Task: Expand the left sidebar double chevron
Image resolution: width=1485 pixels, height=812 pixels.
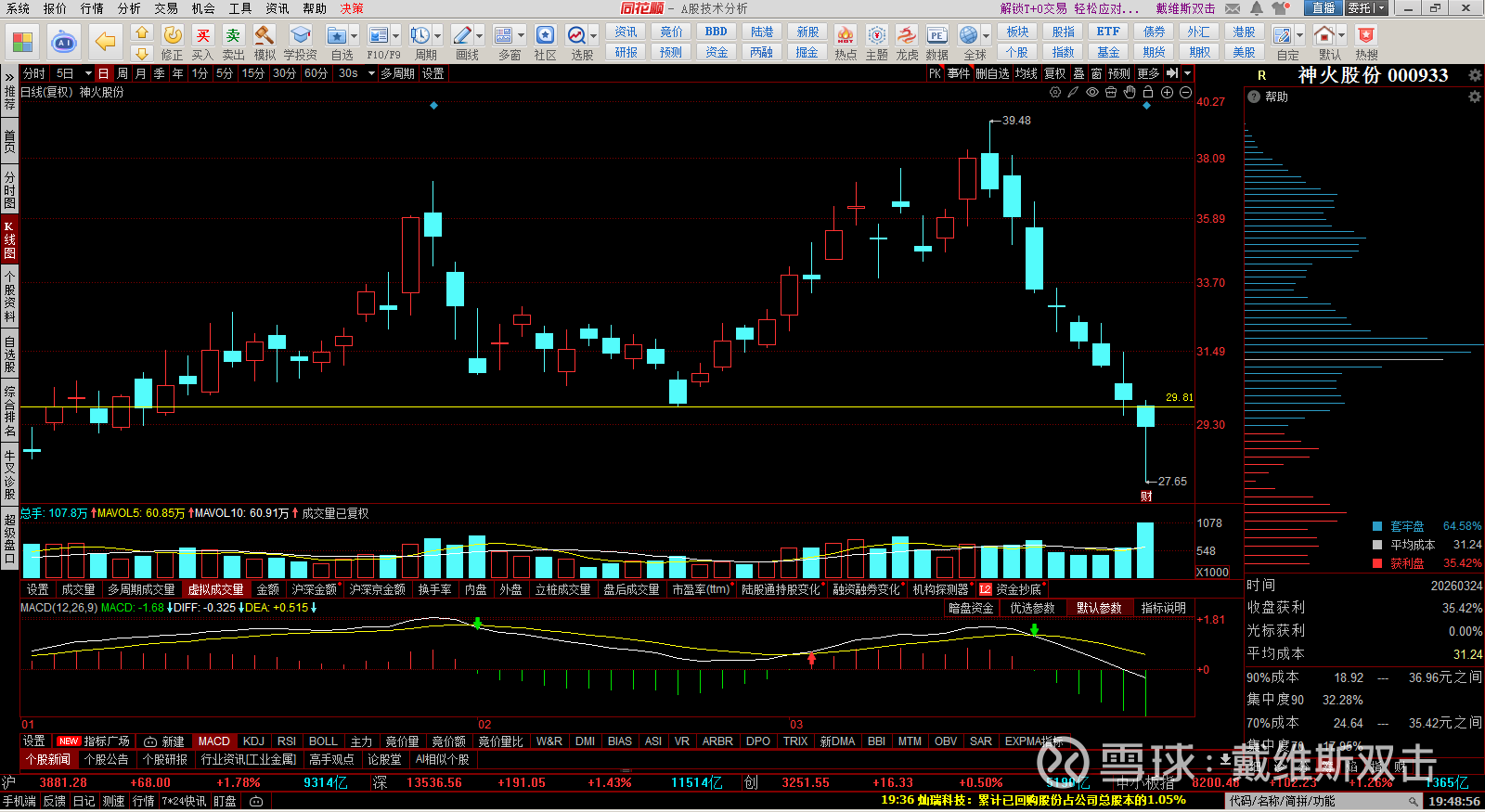Action: pos(9,77)
